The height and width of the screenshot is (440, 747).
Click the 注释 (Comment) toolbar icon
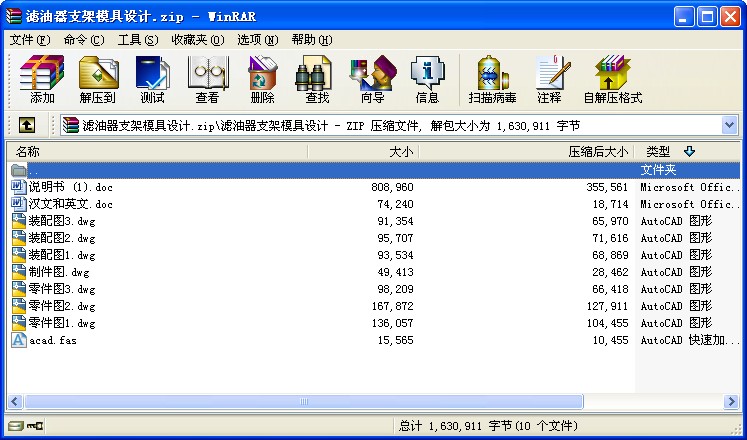(x=553, y=73)
